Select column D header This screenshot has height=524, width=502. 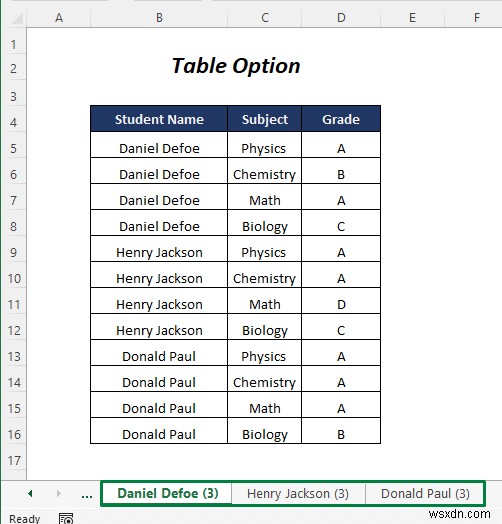341,17
